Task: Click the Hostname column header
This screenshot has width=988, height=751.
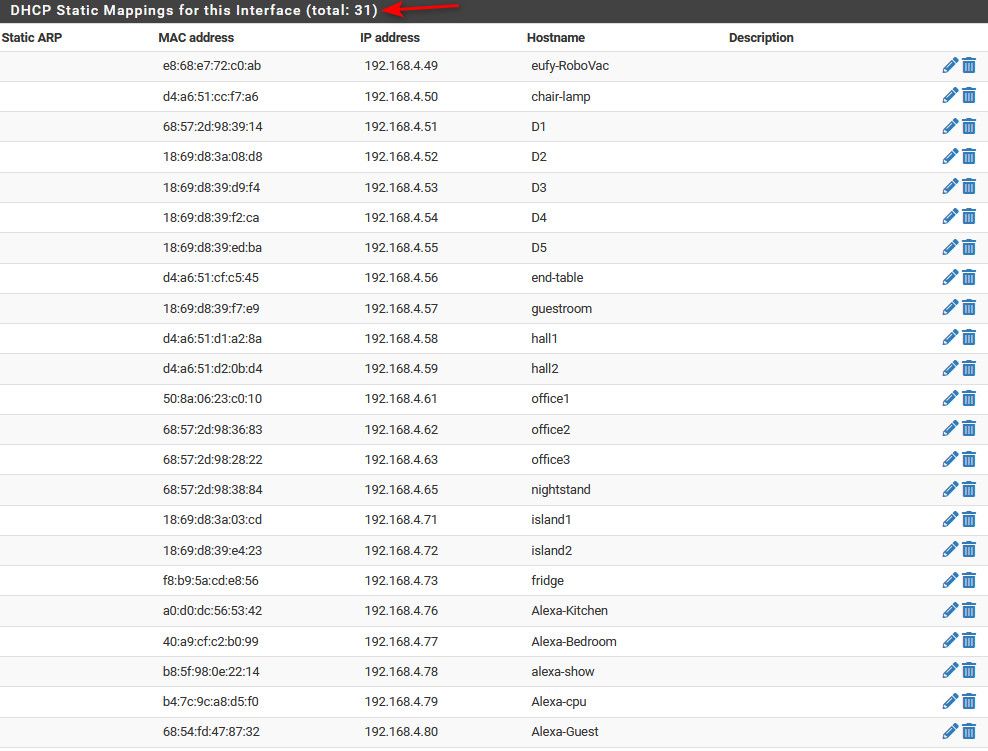Action: click(x=553, y=38)
